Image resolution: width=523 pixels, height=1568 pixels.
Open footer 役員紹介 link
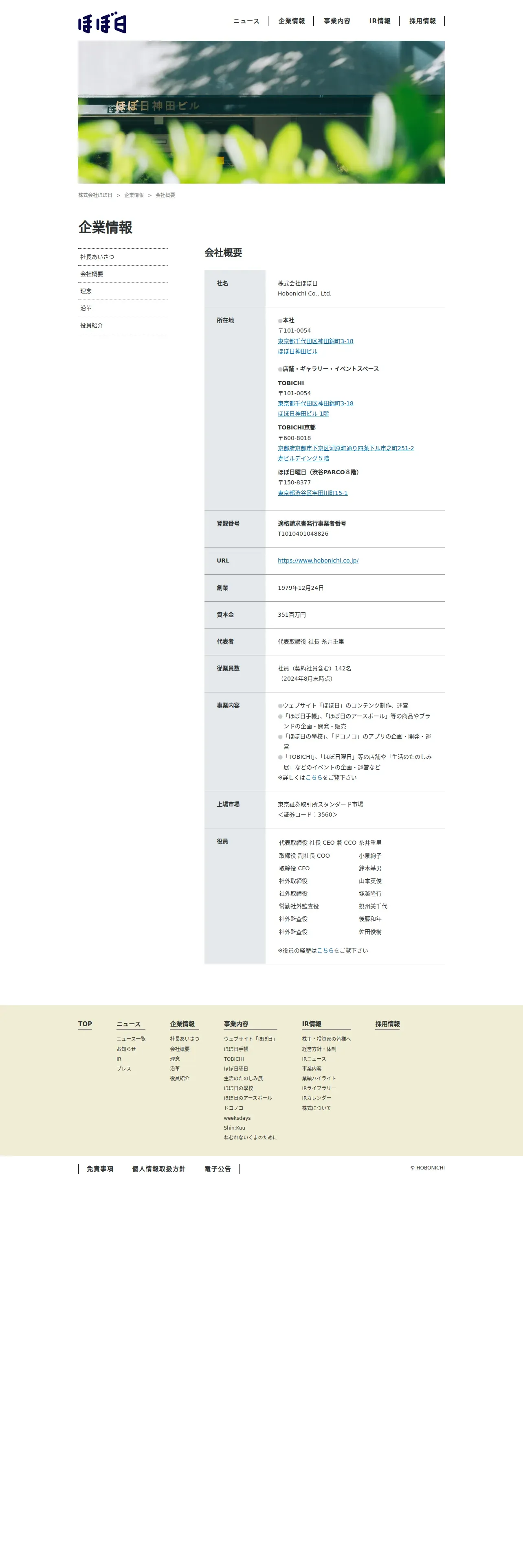[x=180, y=1078]
